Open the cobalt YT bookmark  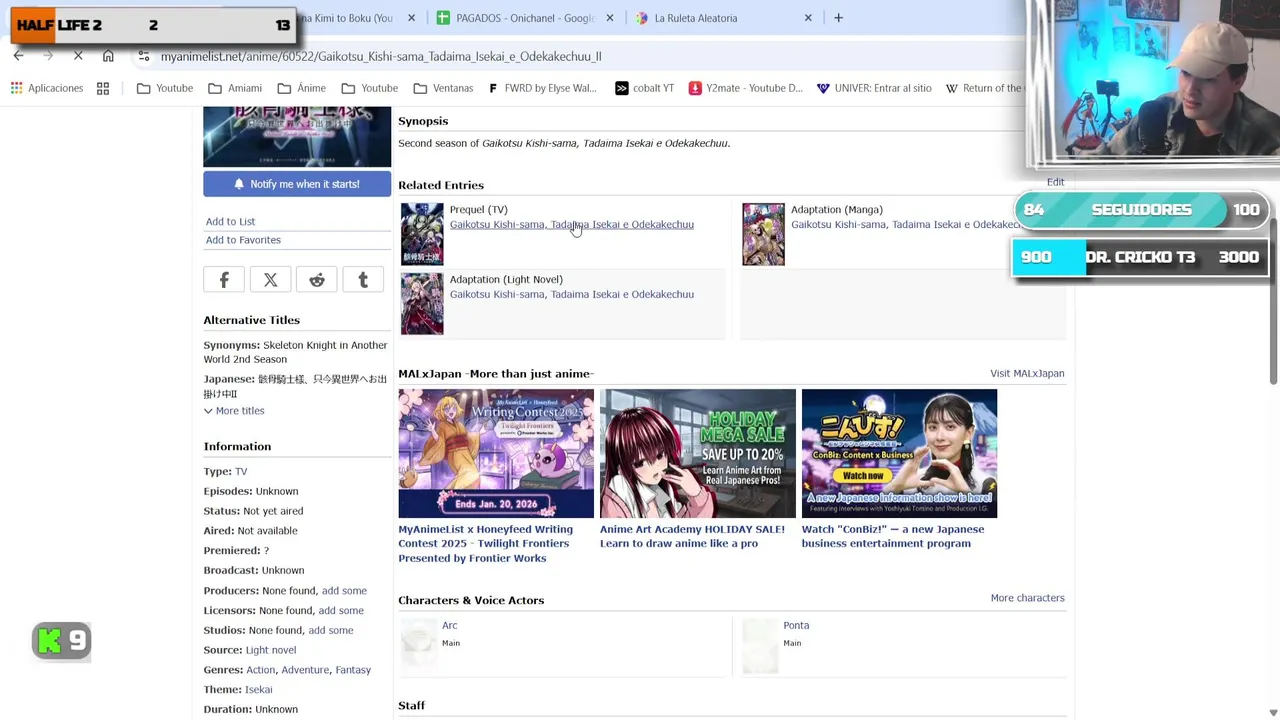click(644, 88)
